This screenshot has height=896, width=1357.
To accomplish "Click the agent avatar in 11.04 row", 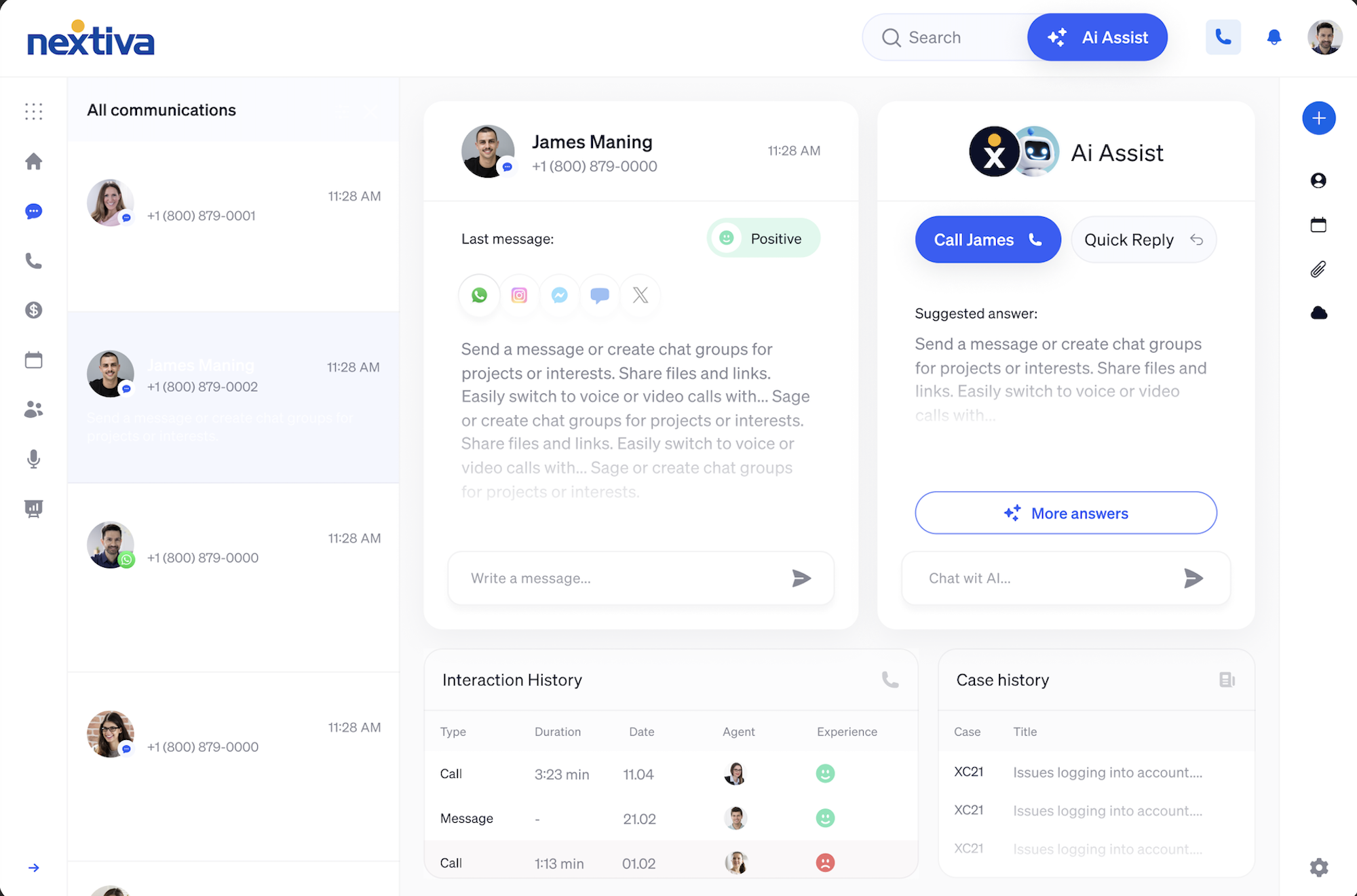I will click(x=735, y=773).
